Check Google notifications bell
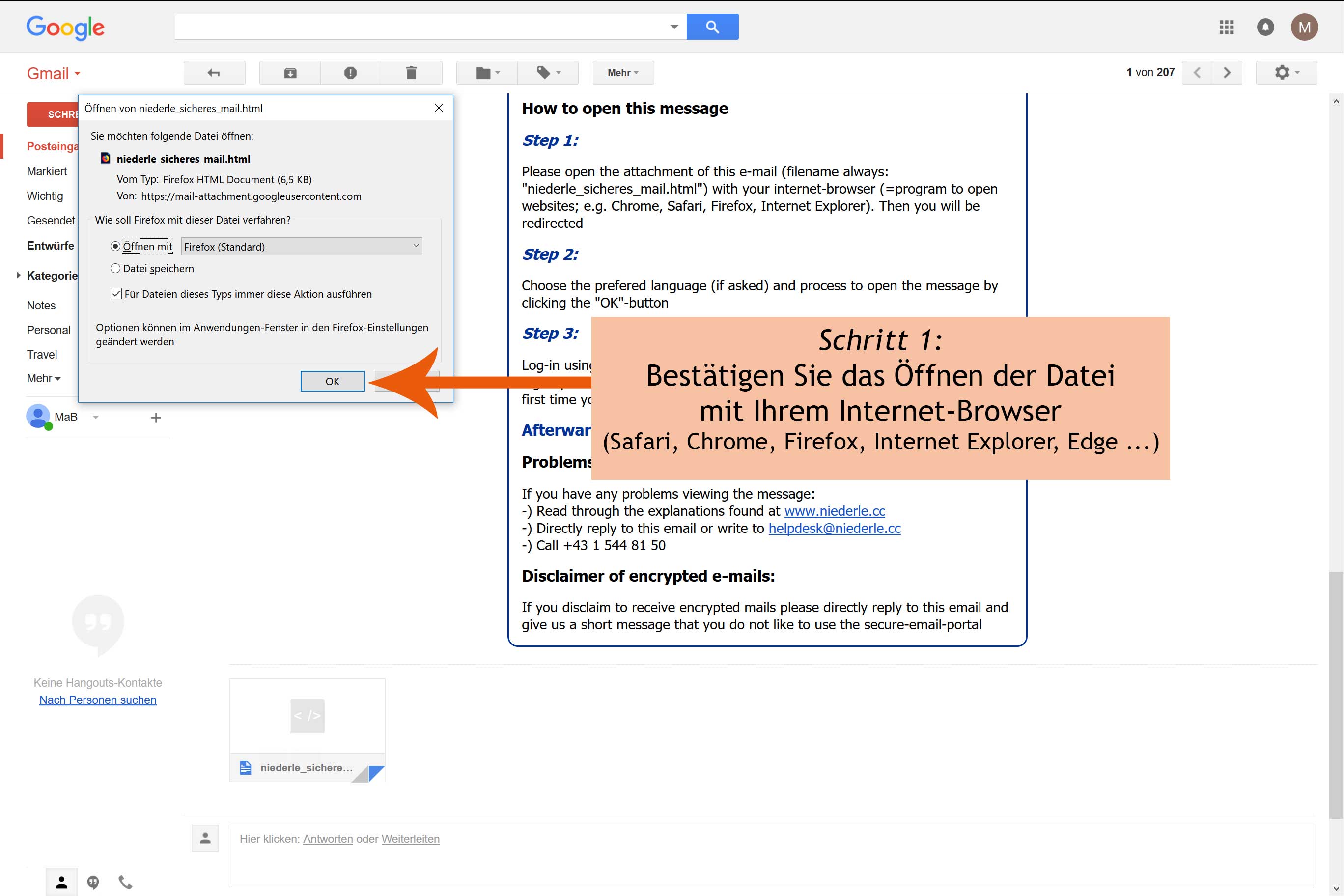The image size is (1344, 896). 1265,27
